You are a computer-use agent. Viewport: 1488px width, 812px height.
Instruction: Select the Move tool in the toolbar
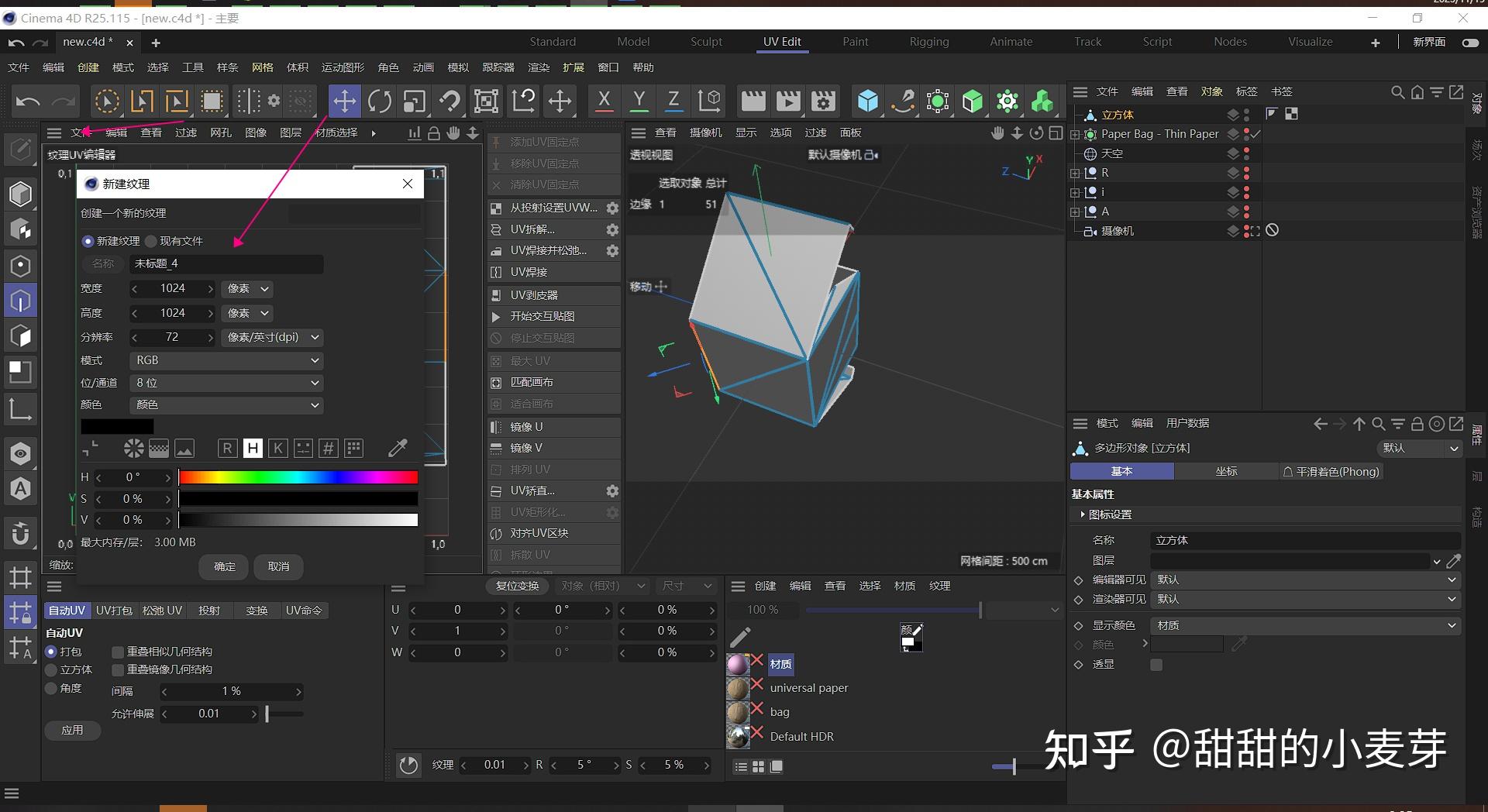click(x=345, y=101)
